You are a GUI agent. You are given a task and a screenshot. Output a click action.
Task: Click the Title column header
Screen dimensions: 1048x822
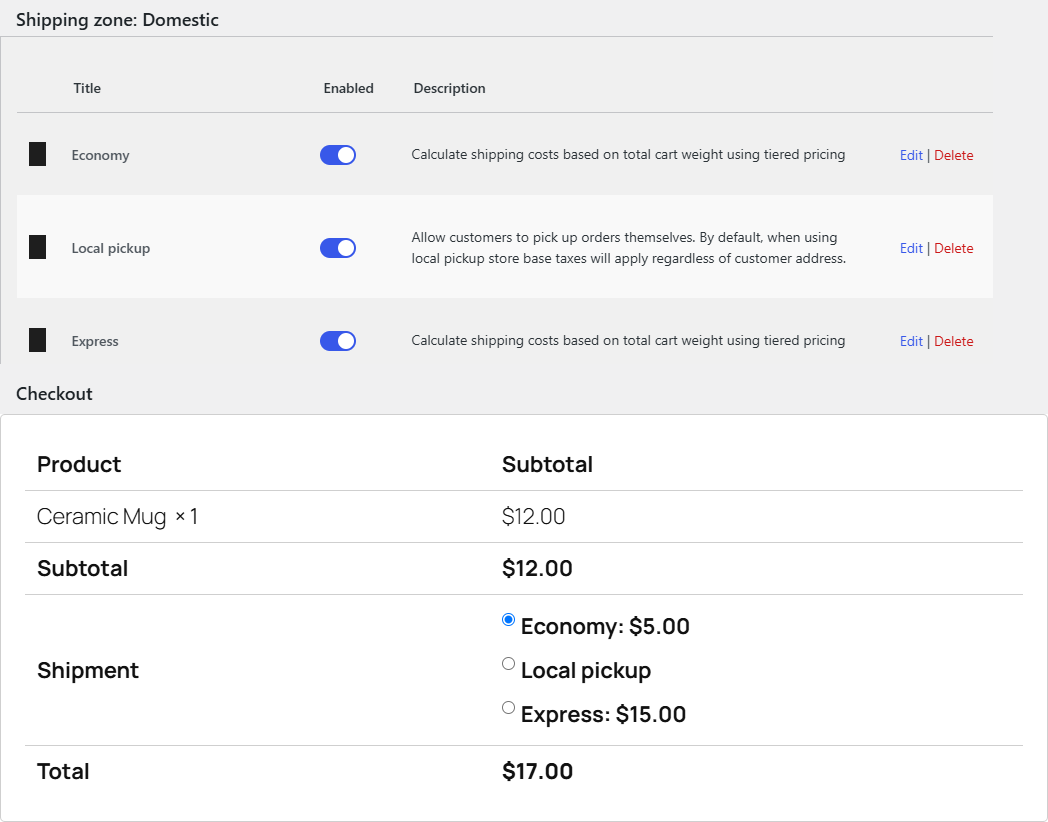(87, 88)
